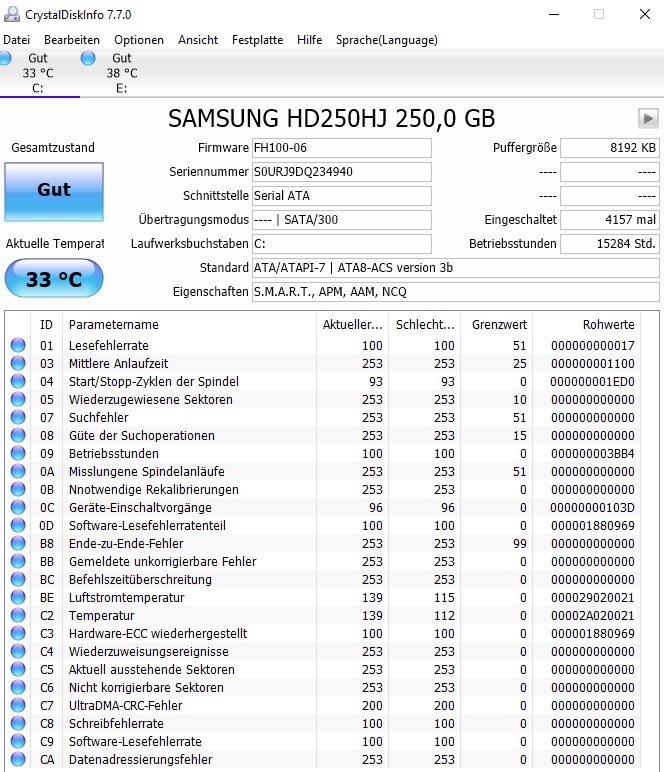The image size is (664, 772).
Task: Click the Firmware field FH100-06
Action: pyautogui.click(x=342, y=148)
